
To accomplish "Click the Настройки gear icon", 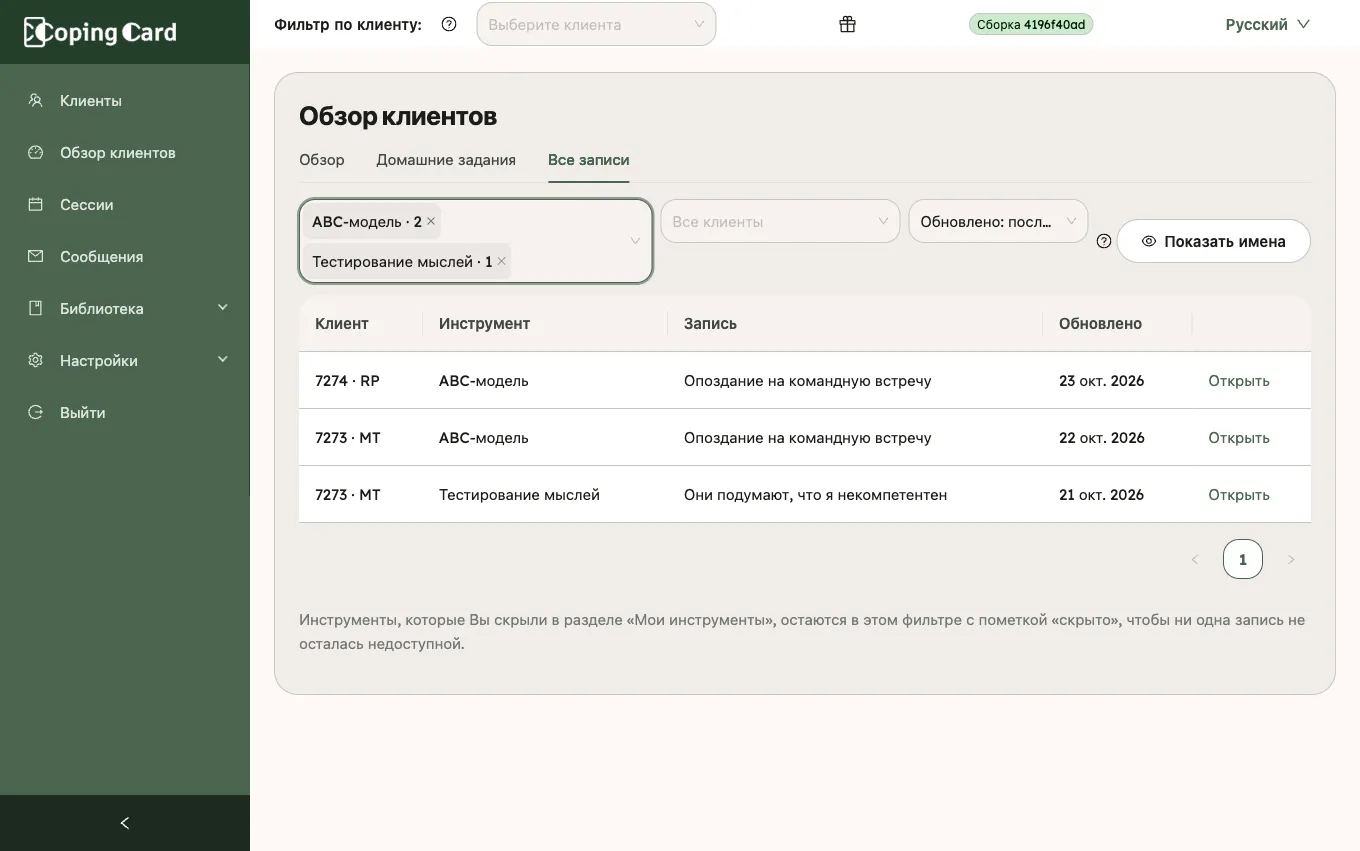I will (36, 360).
